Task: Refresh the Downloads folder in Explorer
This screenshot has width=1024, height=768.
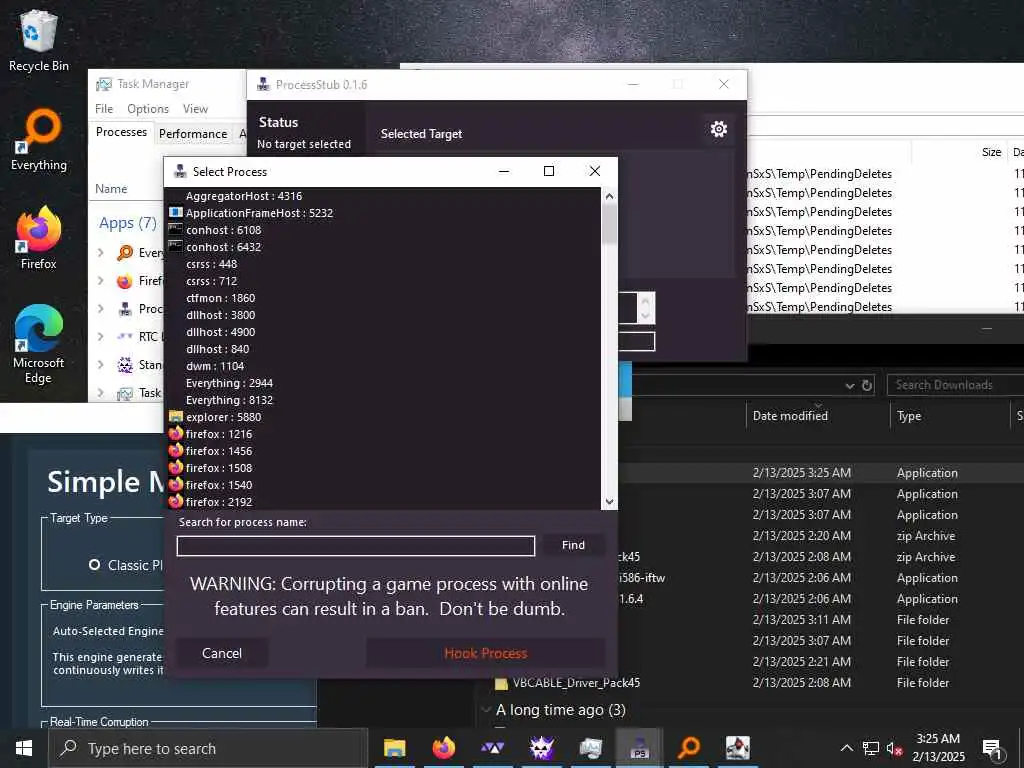Action: click(x=867, y=385)
